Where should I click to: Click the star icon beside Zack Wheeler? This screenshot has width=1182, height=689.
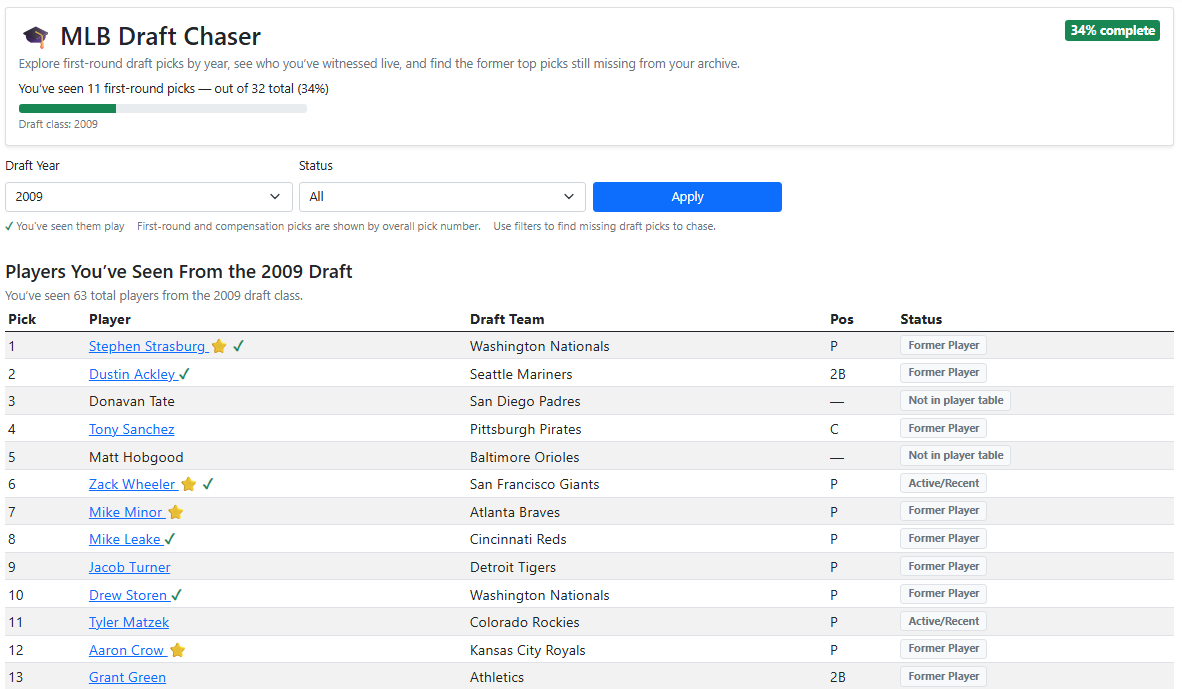188,484
